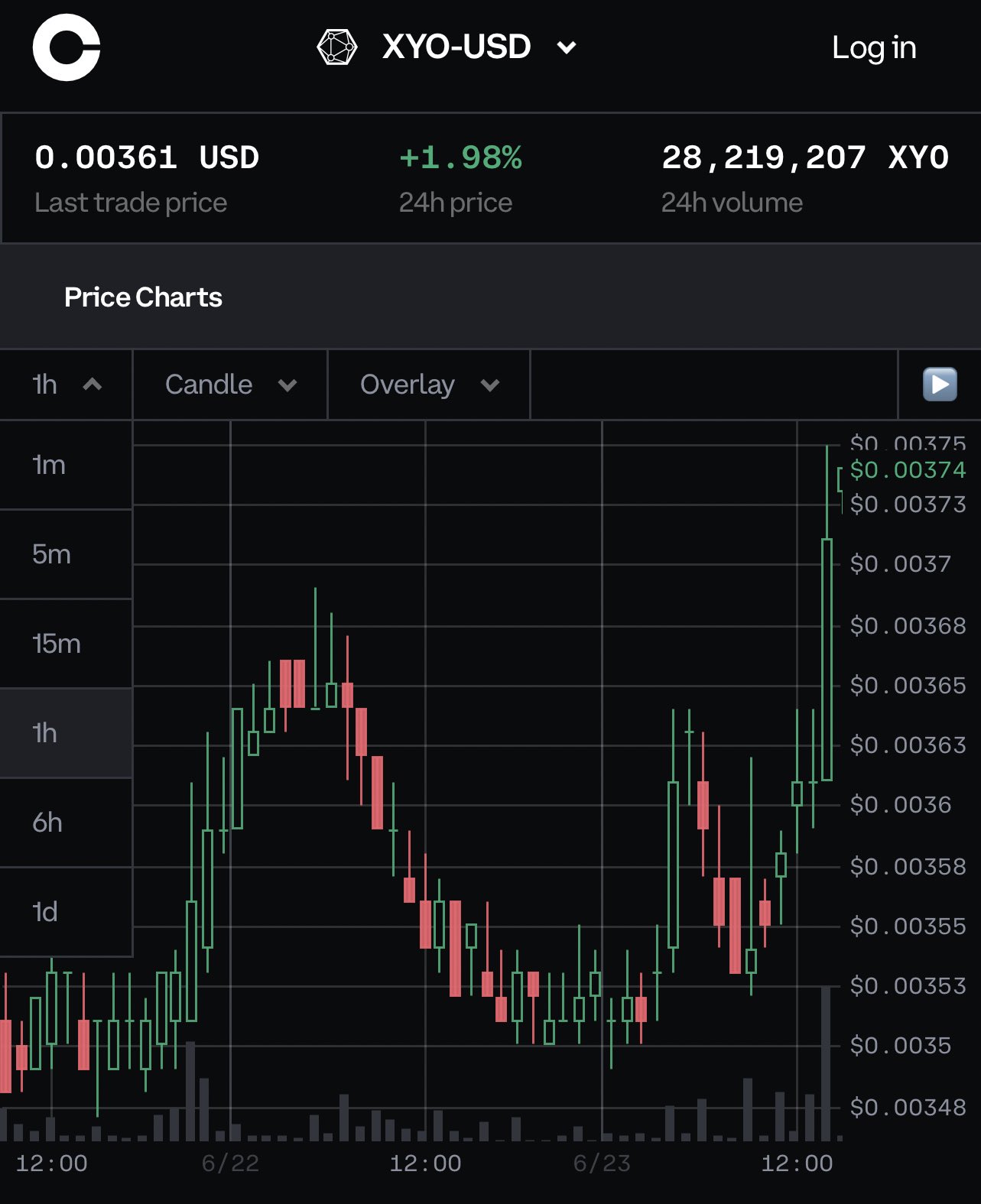
Task: Click the $0.00358 price axis label
Action: click(908, 867)
